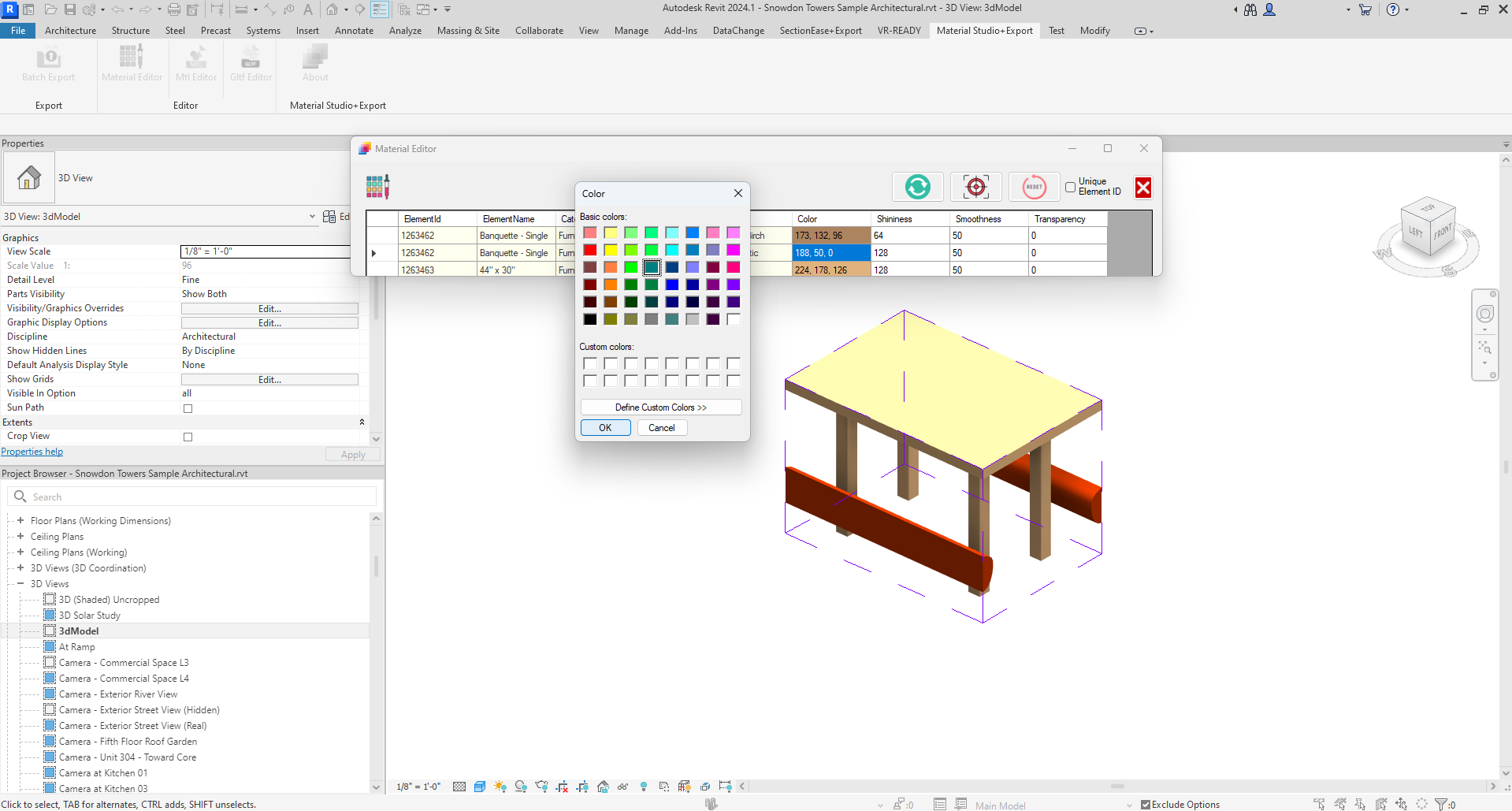This screenshot has width=1512, height=811.
Task: Click the 188, 50, 0 color cell
Action: 831,253
